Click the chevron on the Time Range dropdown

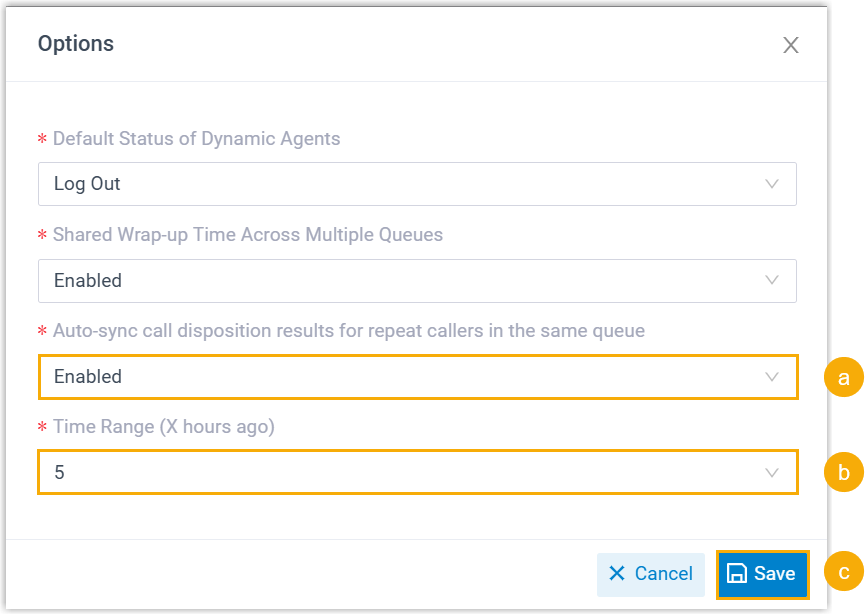click(771, 472)
